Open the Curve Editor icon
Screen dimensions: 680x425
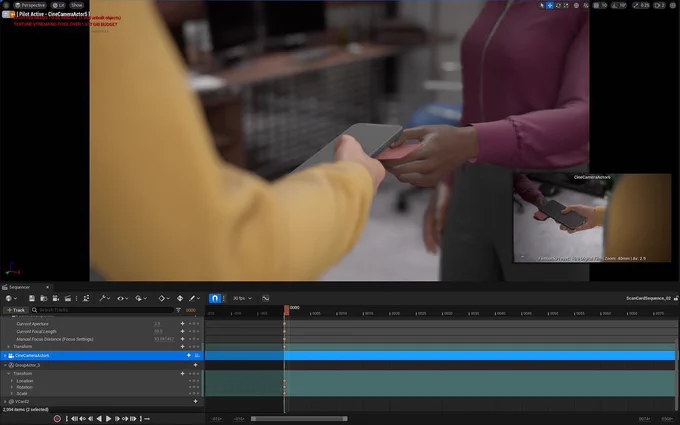tap(265, 298)
